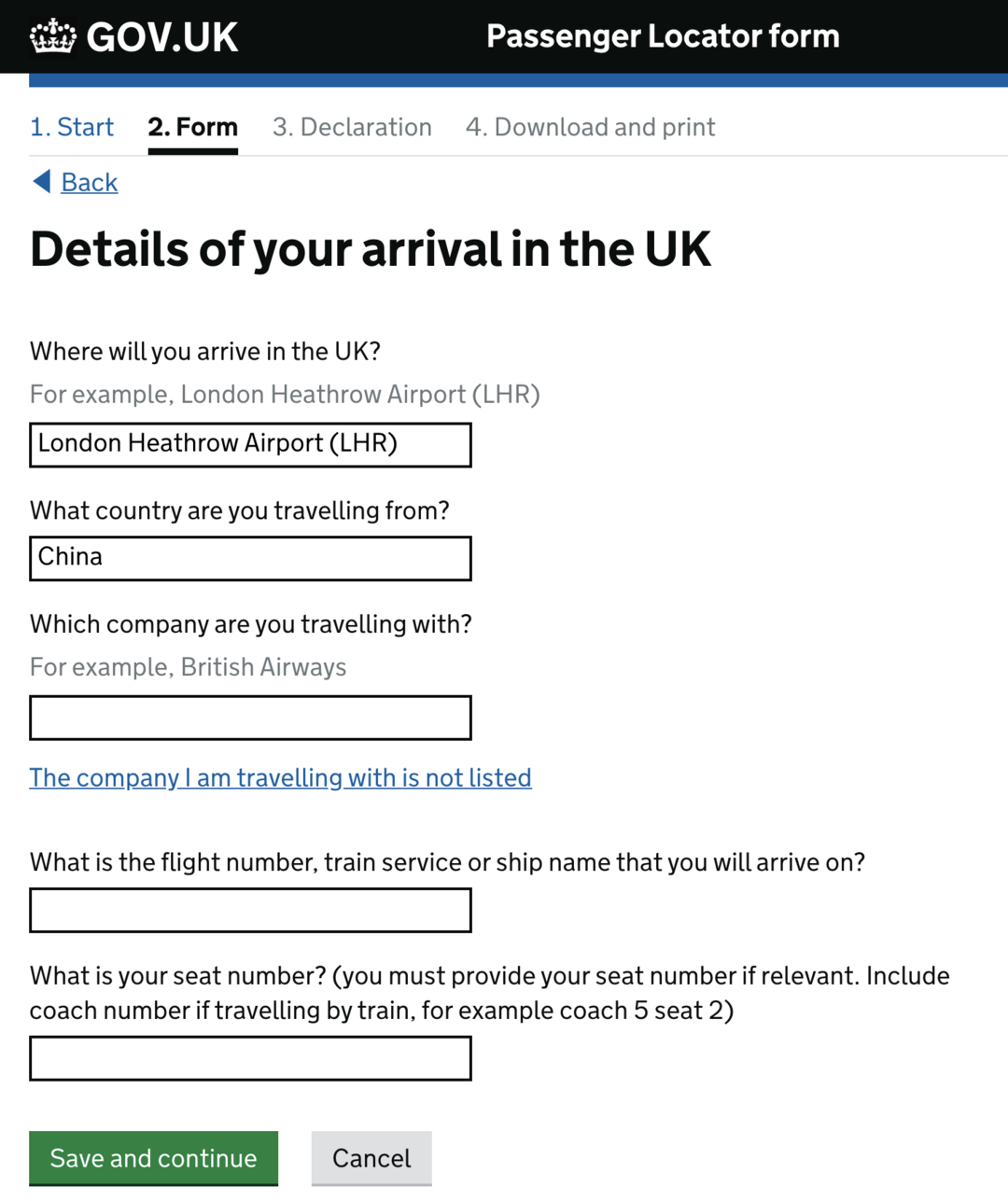This screenshot has height=1201, width=1008.
Task: Open 'The company I am travelling with is not listed'
Action: click(x=280, y=777)
